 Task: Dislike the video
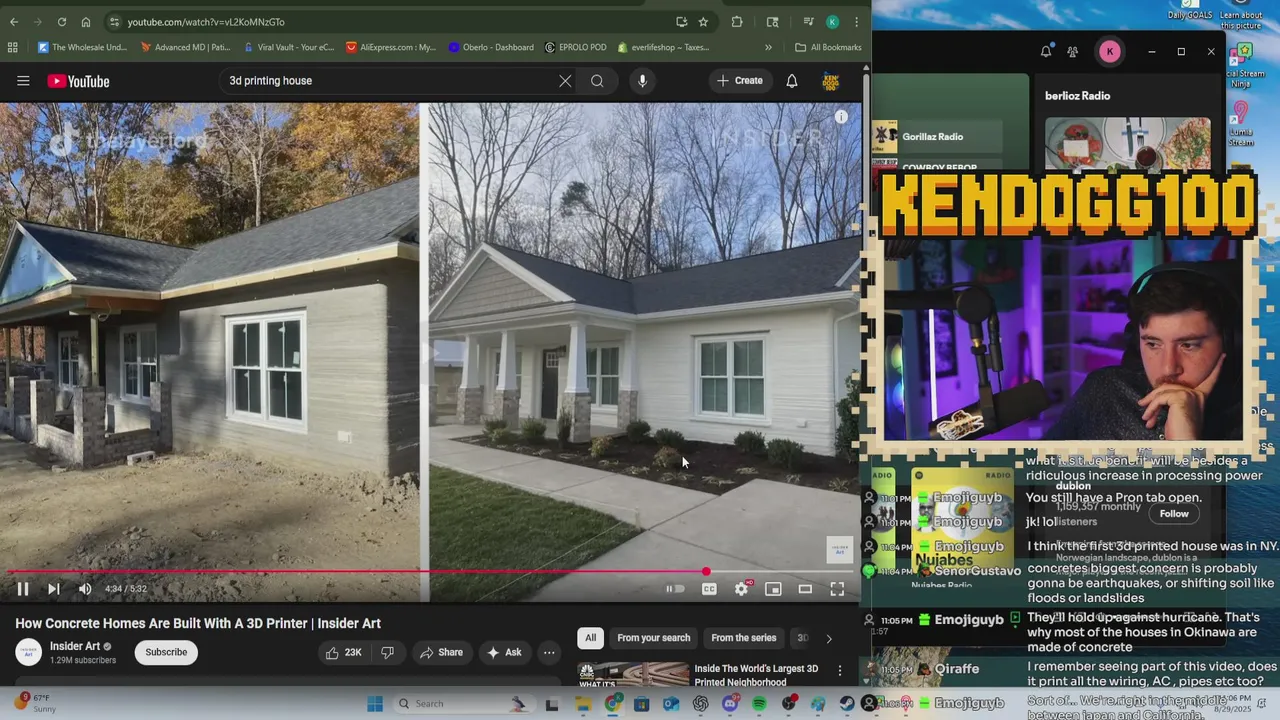tap(388, 652)
